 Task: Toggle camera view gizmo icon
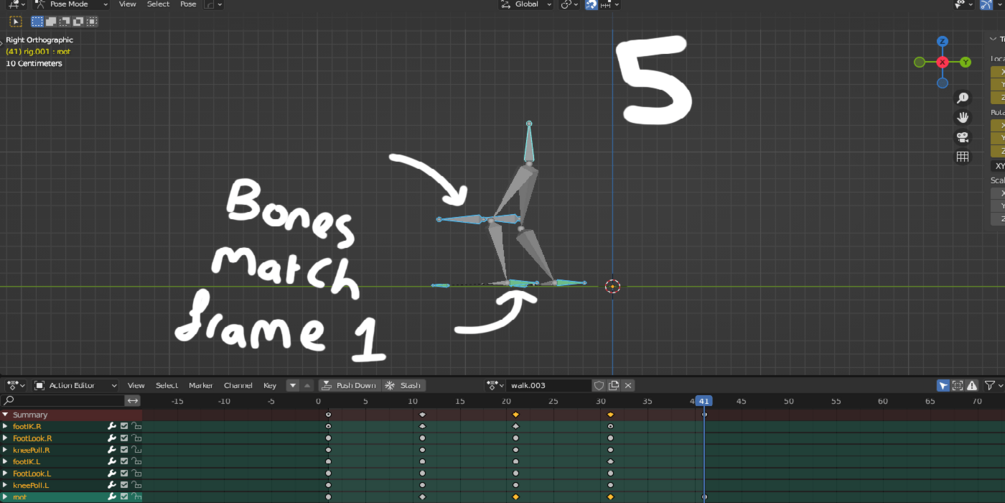pos(962,137)
